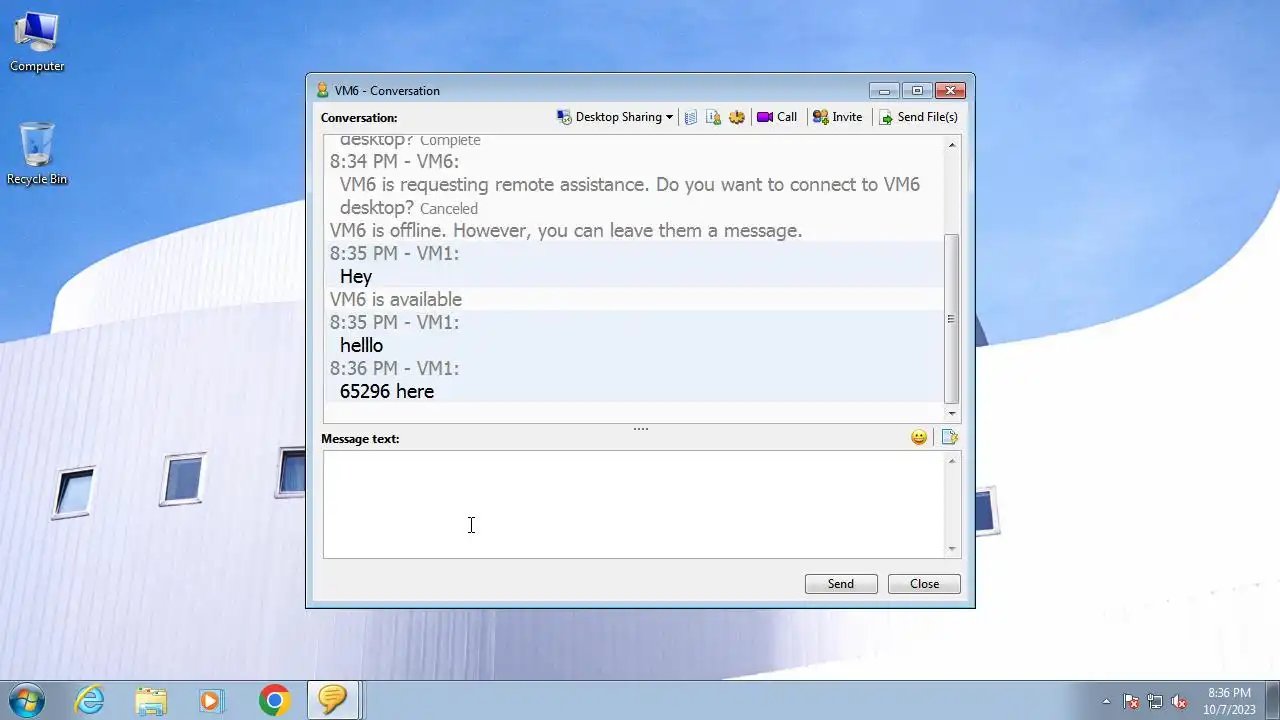Image resolution: width=1280 pixels, height=720 pixels.
Task: Launch Google Chrome from taskbar
Action: point(274,700)
